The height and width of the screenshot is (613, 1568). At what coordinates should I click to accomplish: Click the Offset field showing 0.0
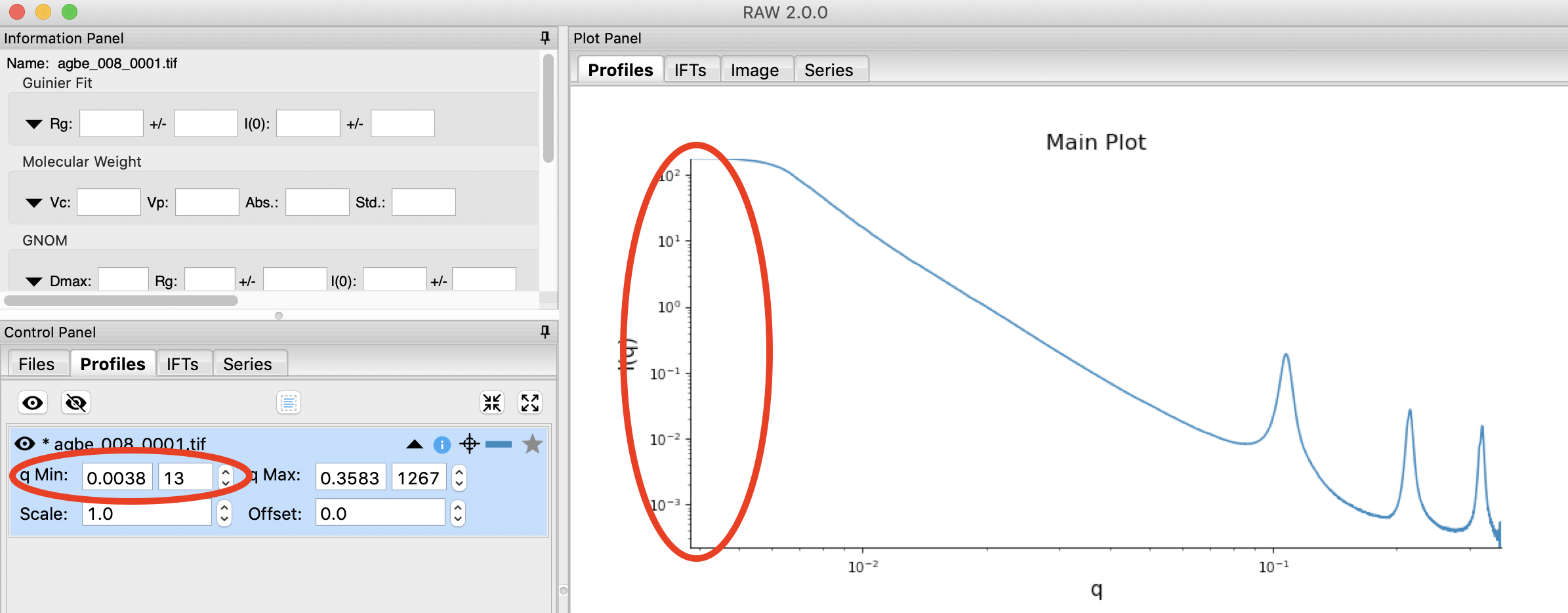pos(380,513)
